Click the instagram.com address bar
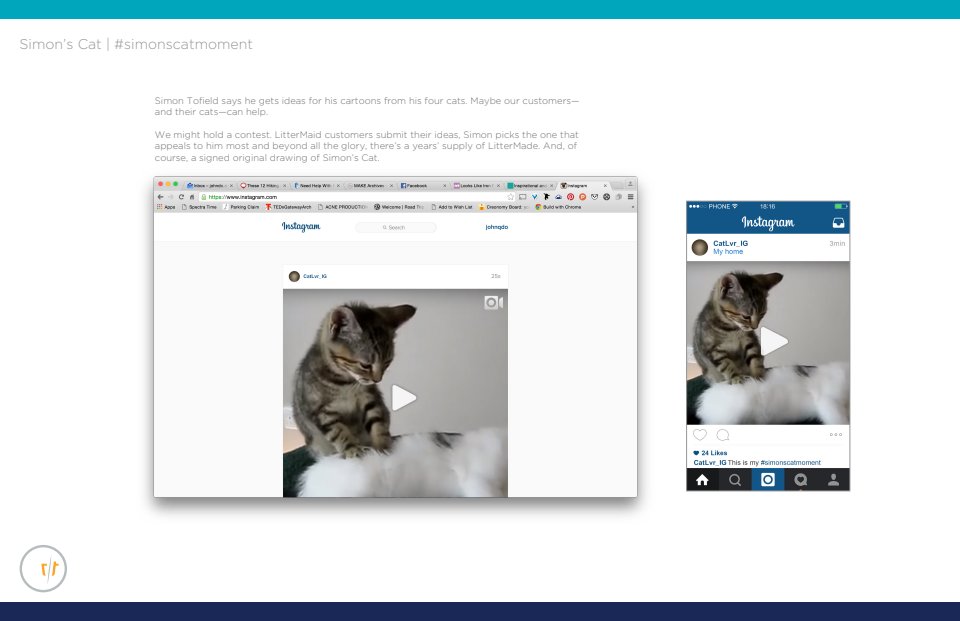Screen dimensions: 960x621 click(x=358, y=197)
